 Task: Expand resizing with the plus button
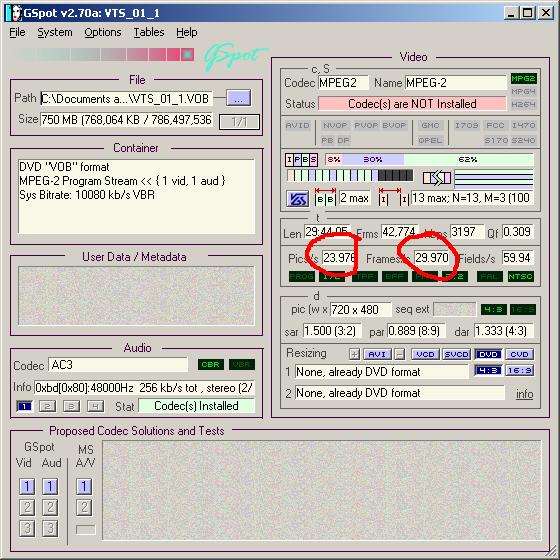point(354,354)
